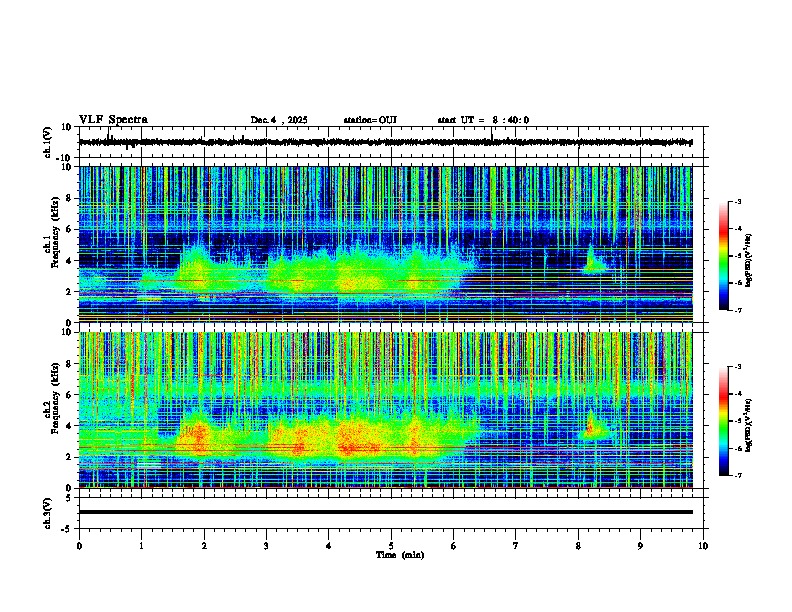This screenshot has width=792, height=612.
Task: Click the "VLF Spectra" plot title
Action: click(x=113, y=120)
